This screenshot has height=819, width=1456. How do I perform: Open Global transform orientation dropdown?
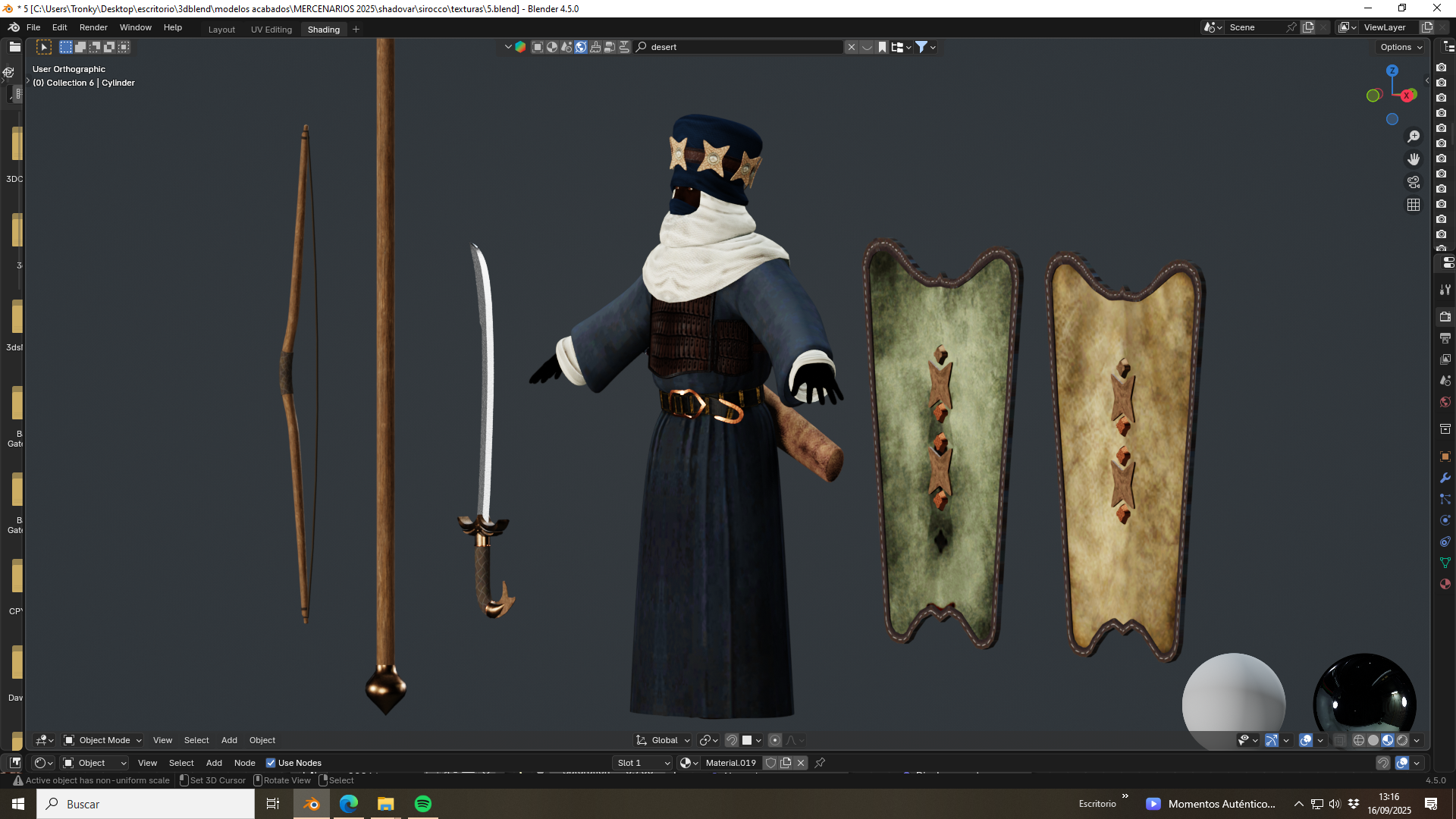(x=664, y=740)
